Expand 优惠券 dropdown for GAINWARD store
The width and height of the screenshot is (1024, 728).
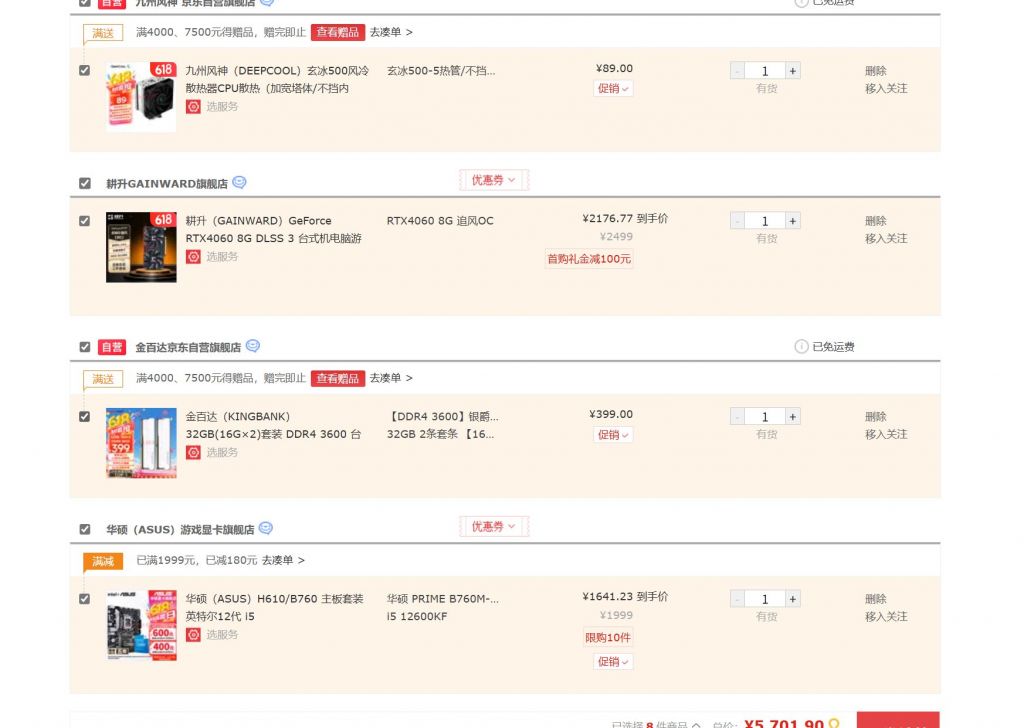point(494,180)
